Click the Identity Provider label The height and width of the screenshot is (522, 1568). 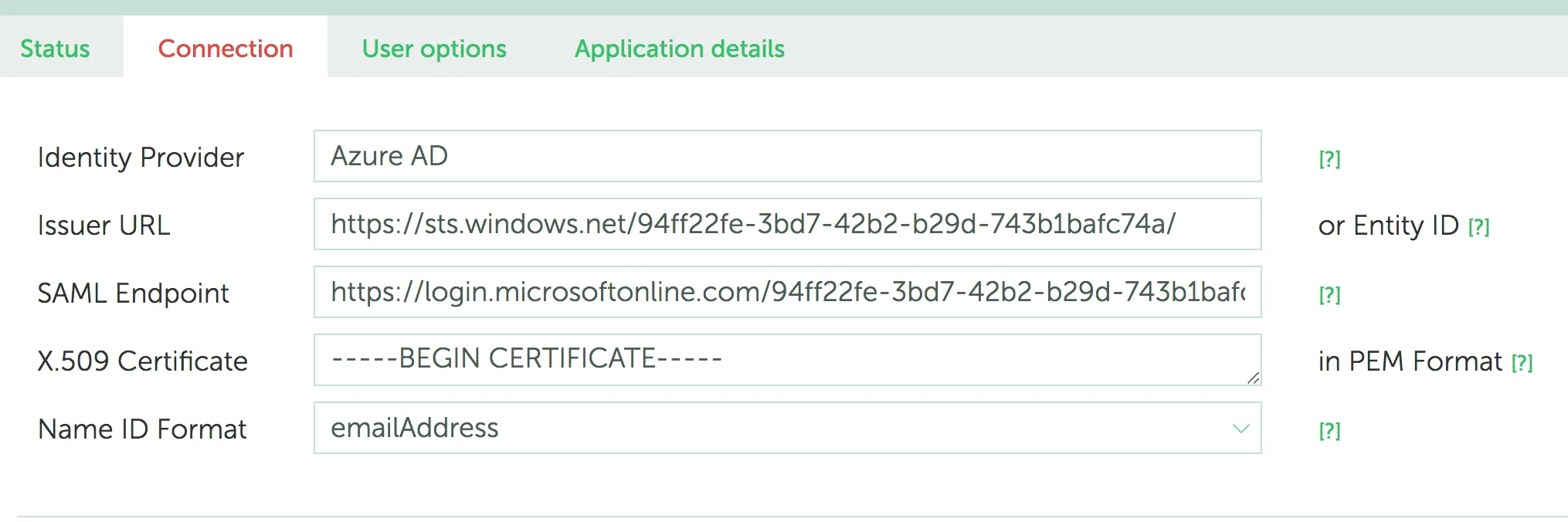pyautogui.click(x=141, y=158)
